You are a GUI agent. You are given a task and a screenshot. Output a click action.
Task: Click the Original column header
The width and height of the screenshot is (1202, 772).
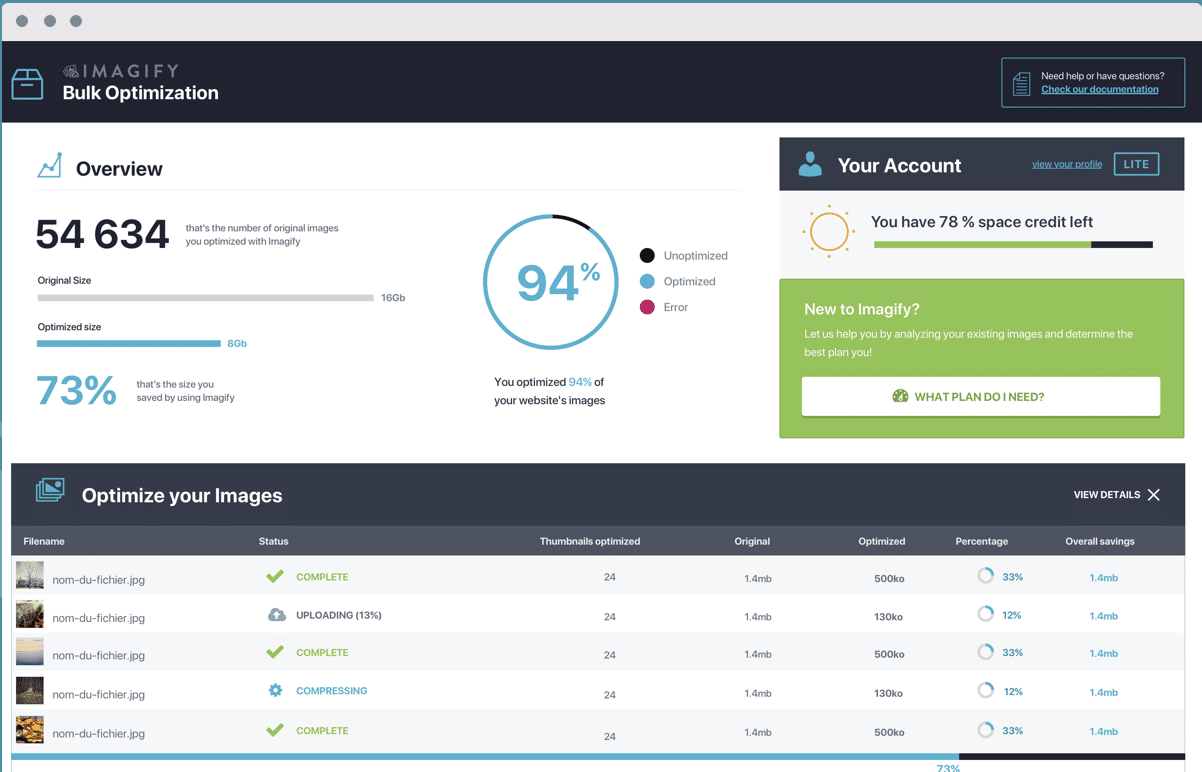tap(752, 541)
